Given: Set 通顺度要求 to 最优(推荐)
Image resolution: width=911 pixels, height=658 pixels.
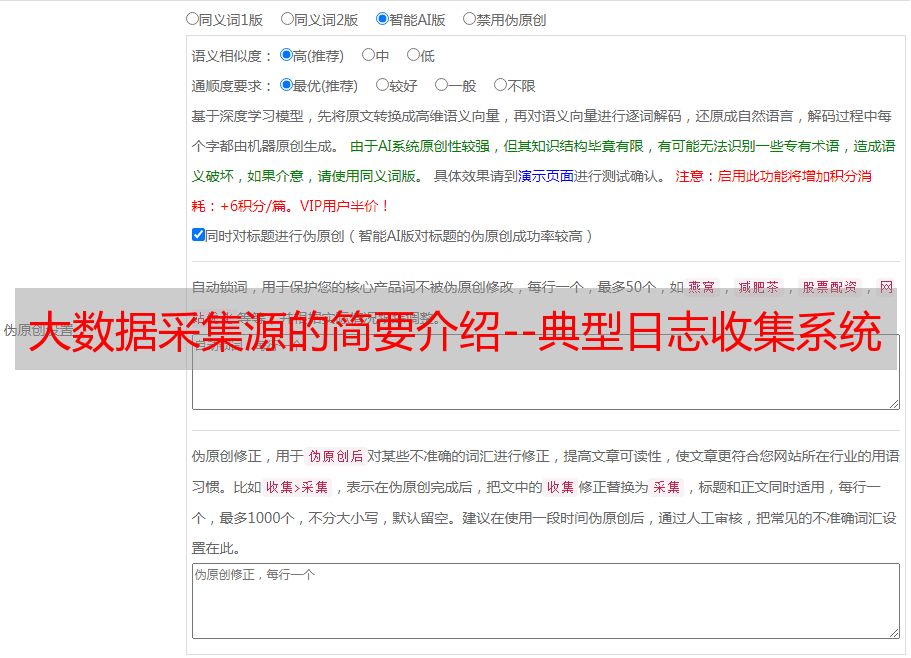Looking at the screenshot, I should click(x=286, y=85).
